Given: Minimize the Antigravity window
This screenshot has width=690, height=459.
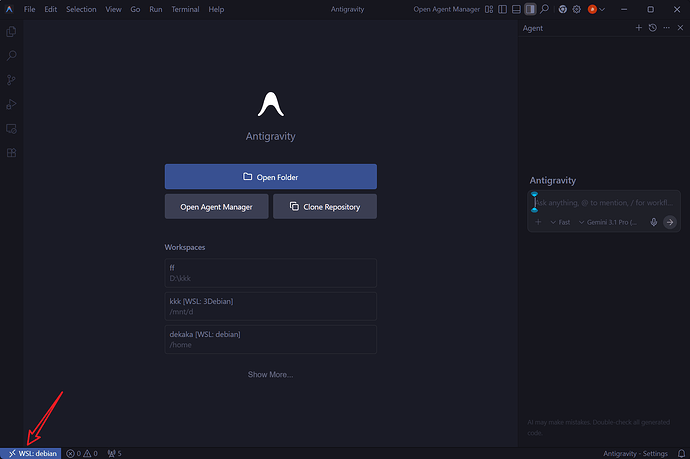Looking at the screenshot, I should [624, 9].
